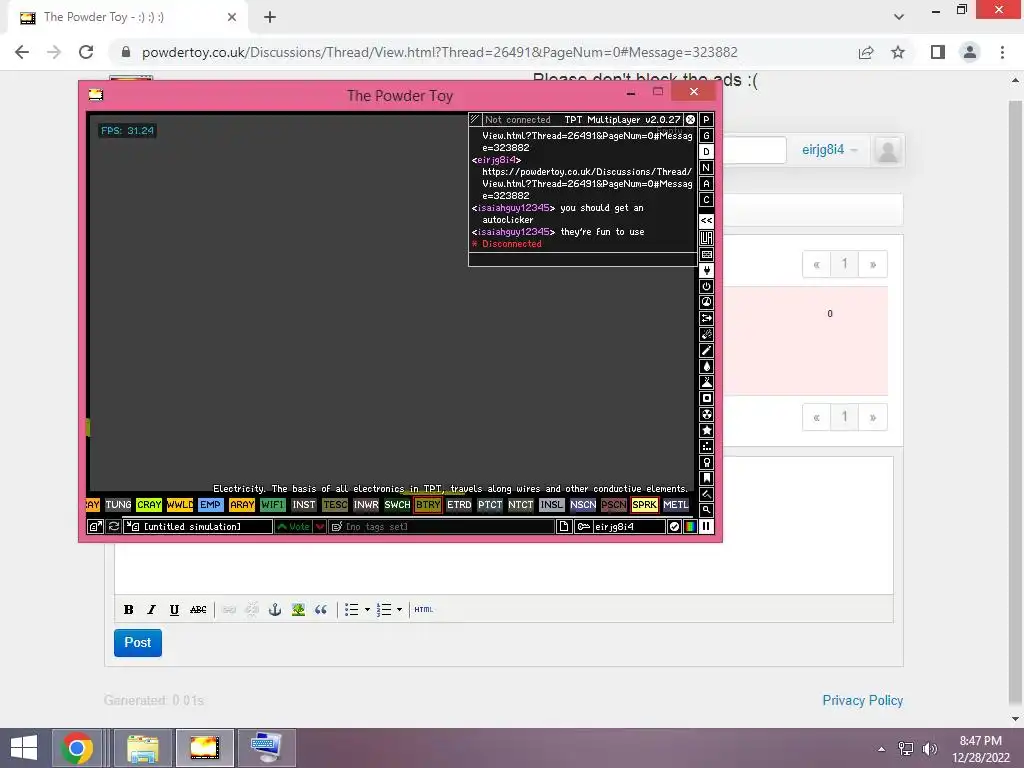Open the Gases category icon
Viewport: 1024px width, 768px height.
coord(706,351)
